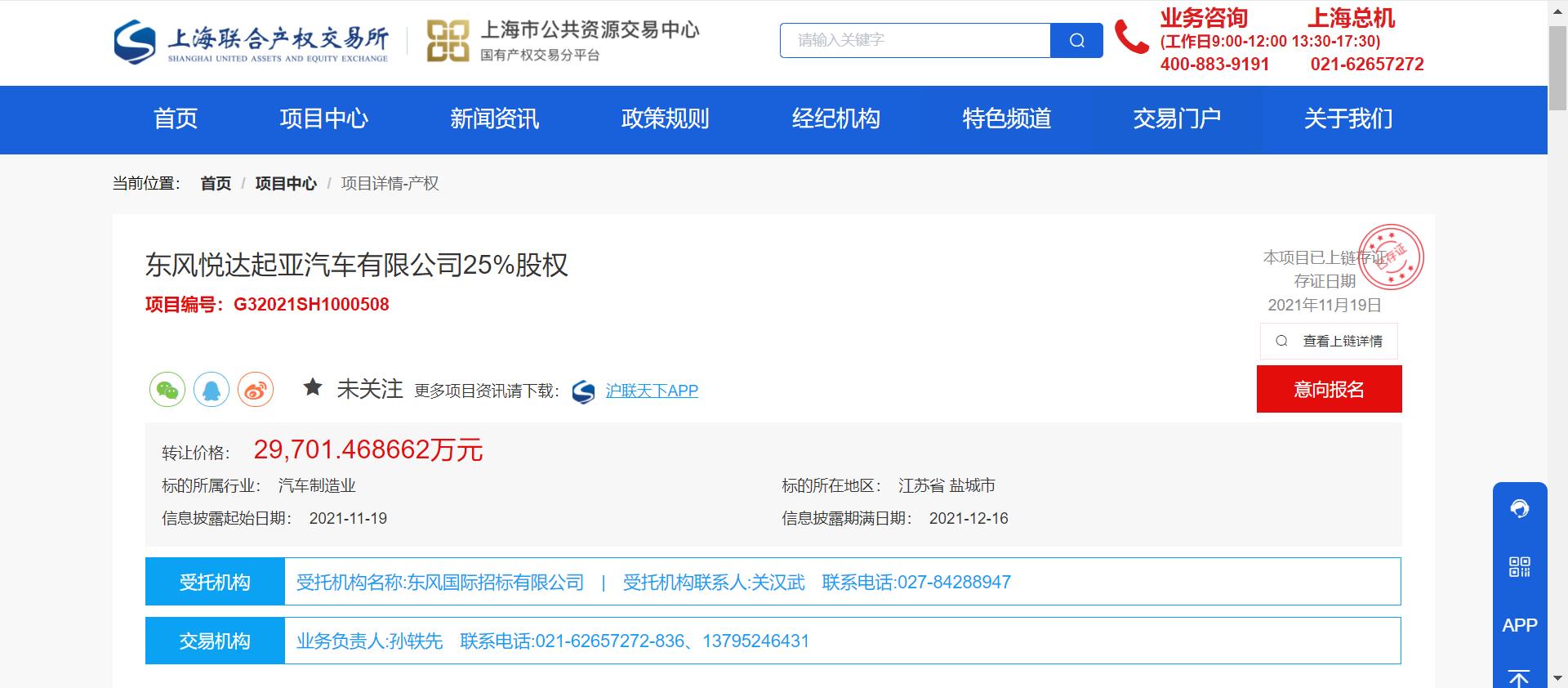Click the 业务咨询 hotline 400-883-9191
The height and width of the screenshot is (688, 1568).
pos(1214,65)
